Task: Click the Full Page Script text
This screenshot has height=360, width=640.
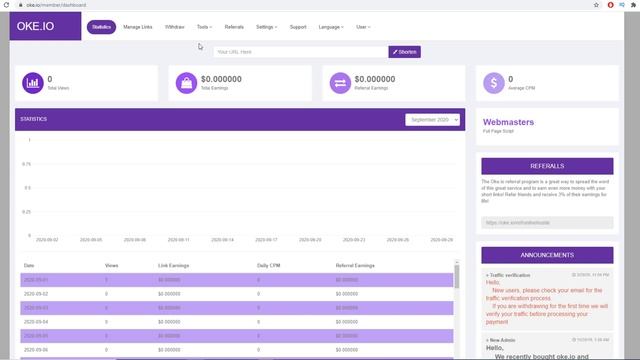Action: pos(498,131)
